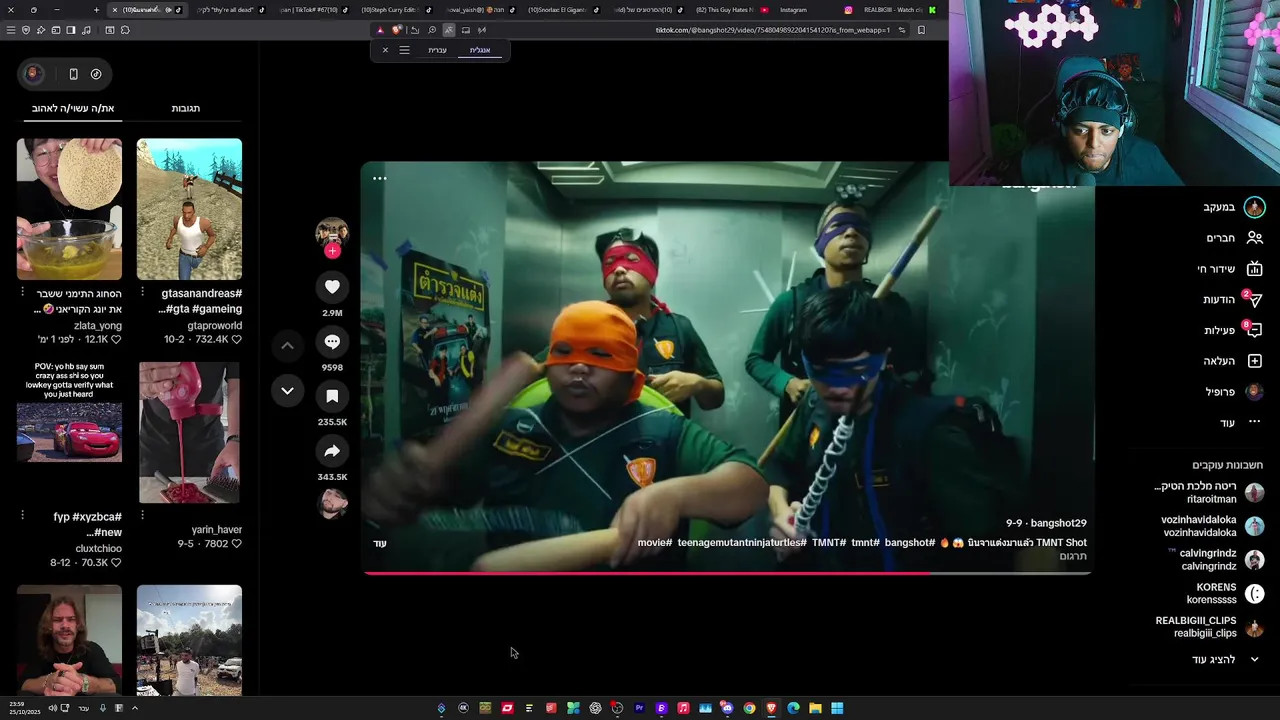The height and width of the screenshot is (720, 1280).
Task: Like yarin_haver video showing 7802
Action: tap(236, 544)
